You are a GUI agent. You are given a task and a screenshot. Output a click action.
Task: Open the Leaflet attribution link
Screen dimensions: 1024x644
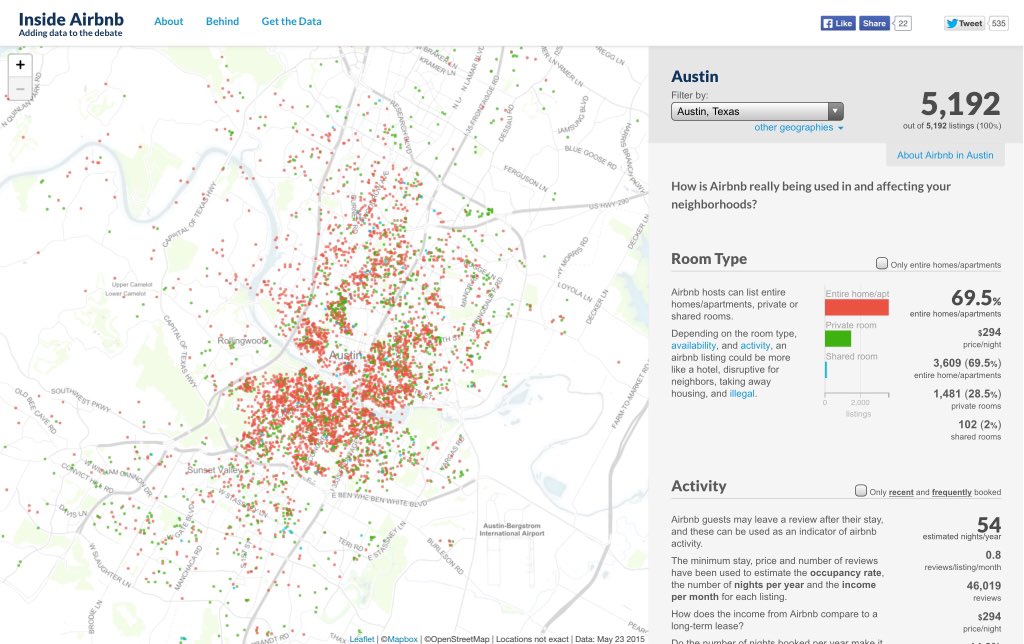click(362, 639)
